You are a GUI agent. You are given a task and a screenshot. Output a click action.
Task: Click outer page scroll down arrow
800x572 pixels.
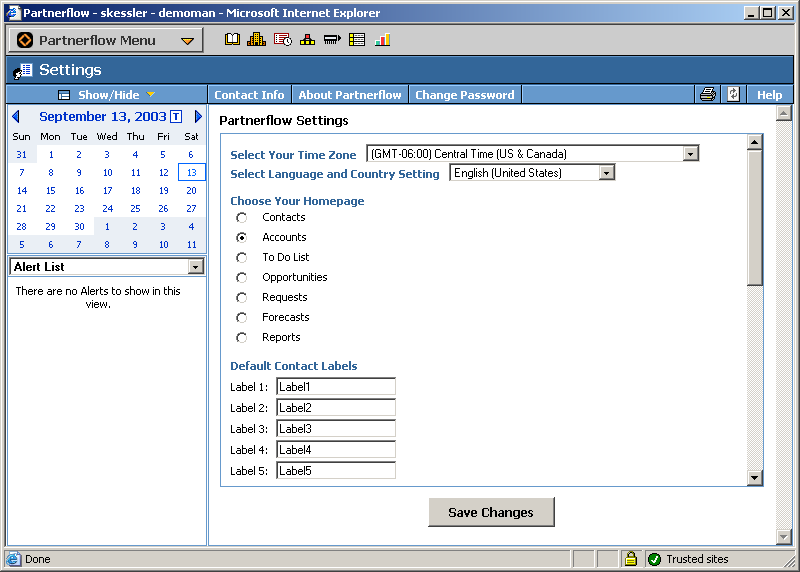tap(784, 536)
